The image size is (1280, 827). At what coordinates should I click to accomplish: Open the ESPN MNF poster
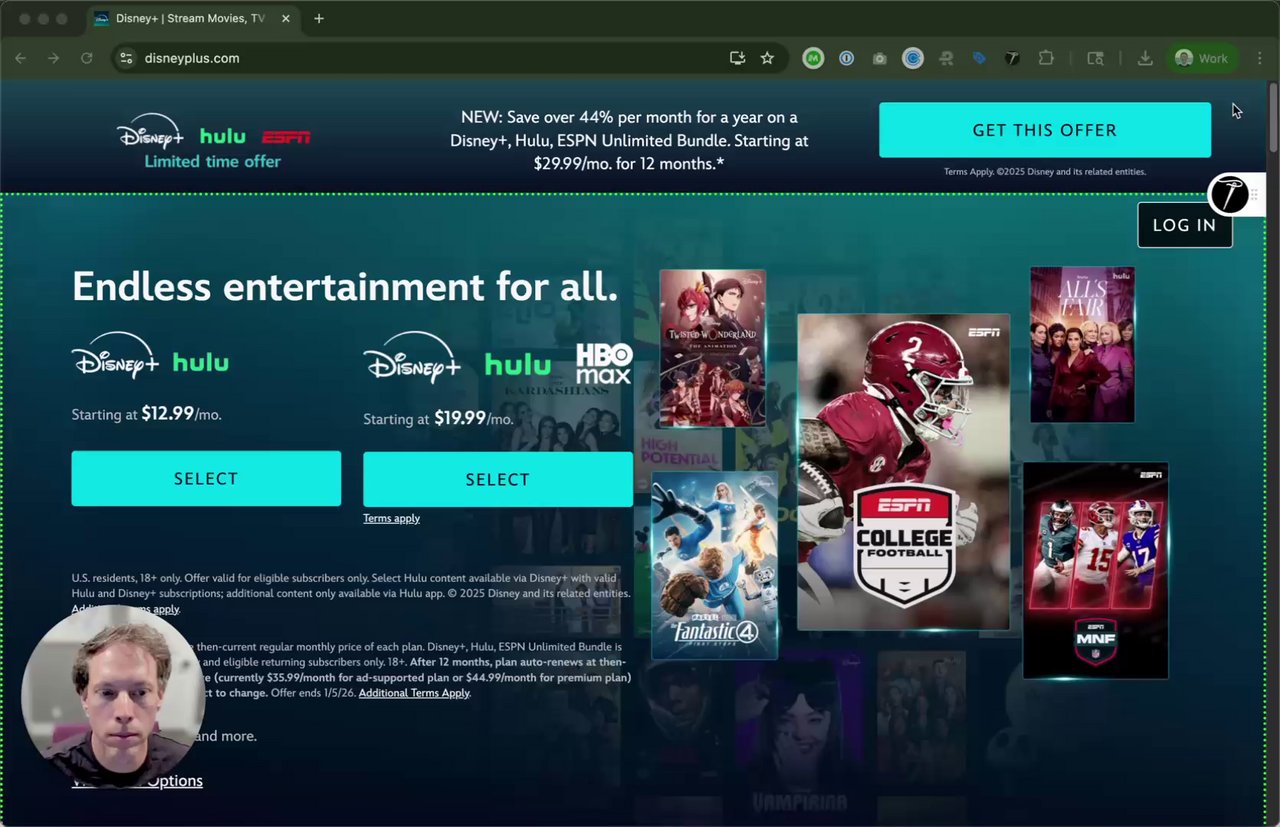(x=1095, y=570)
